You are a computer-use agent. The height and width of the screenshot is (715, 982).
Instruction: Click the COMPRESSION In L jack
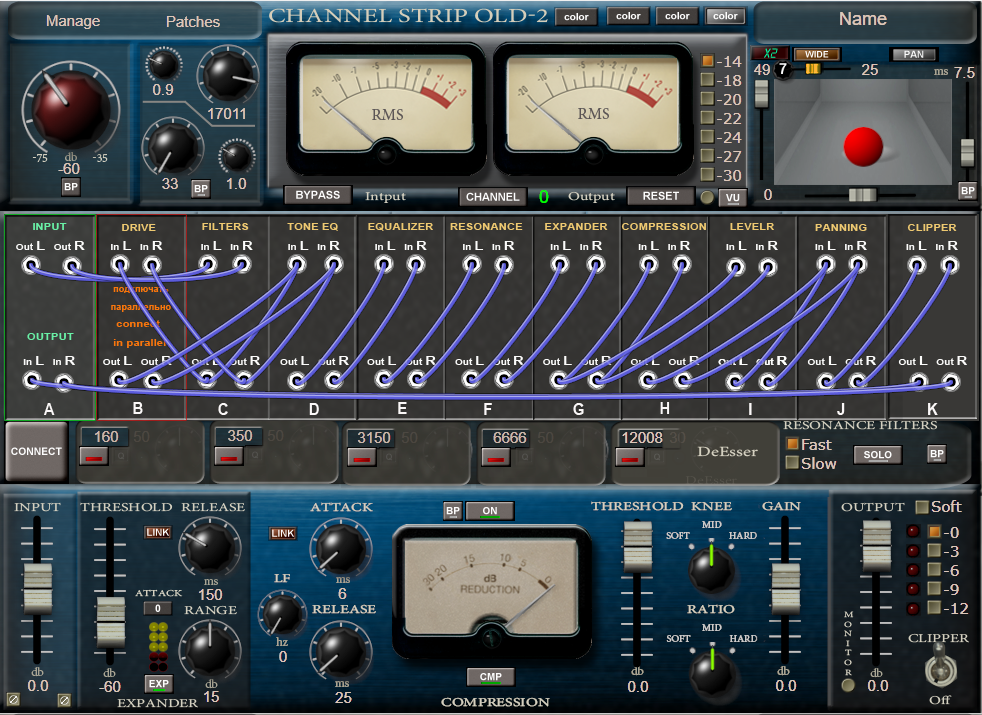648,265
